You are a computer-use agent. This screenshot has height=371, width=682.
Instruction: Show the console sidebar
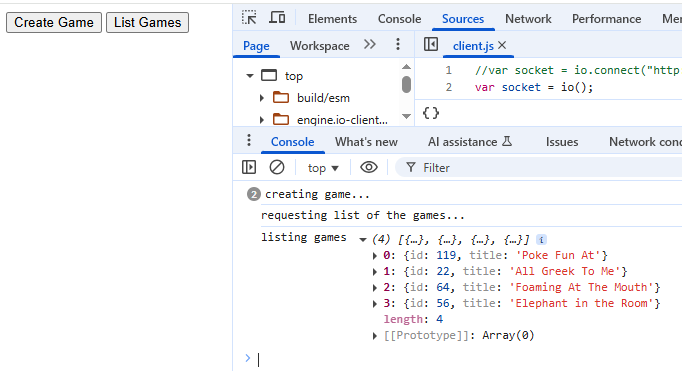coord(249,167)
